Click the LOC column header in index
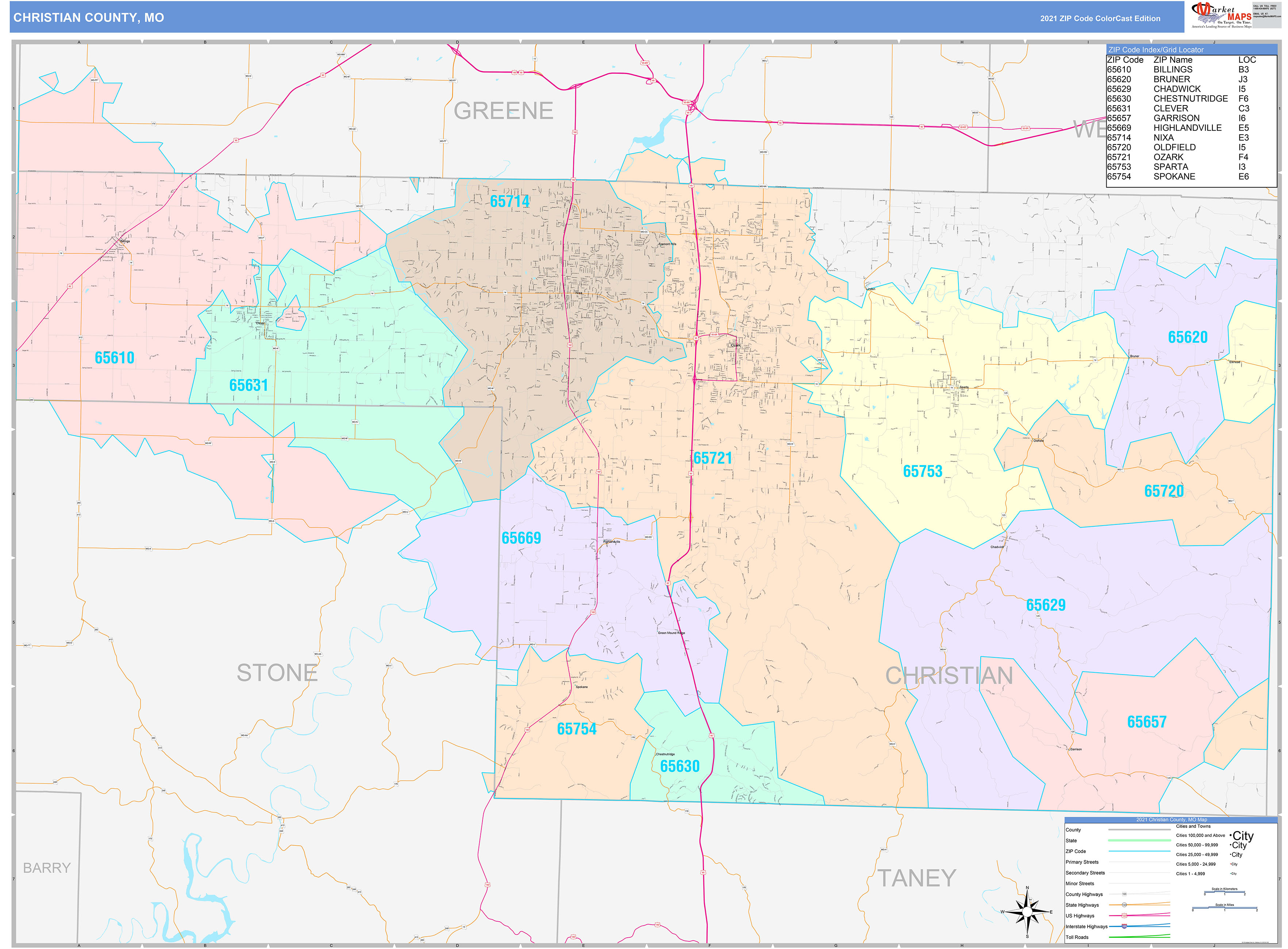The height and width of the screenshot is (949, 1288). click(1247, 60)
